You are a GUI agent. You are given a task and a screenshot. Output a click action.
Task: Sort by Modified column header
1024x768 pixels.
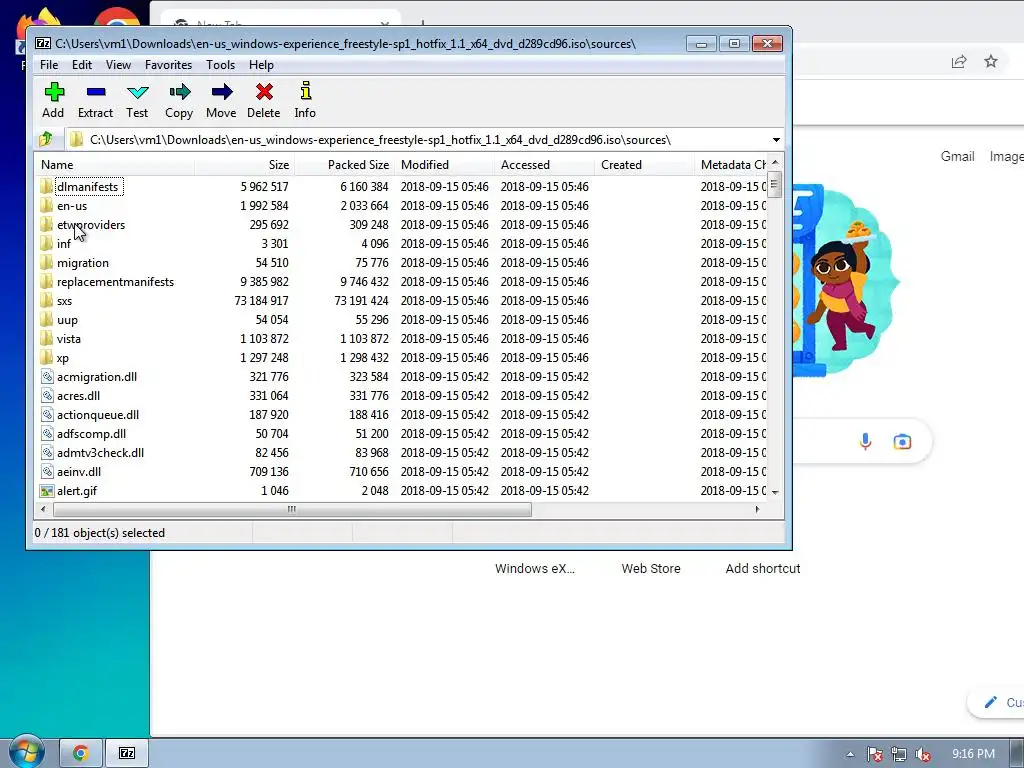click(445, 165)
